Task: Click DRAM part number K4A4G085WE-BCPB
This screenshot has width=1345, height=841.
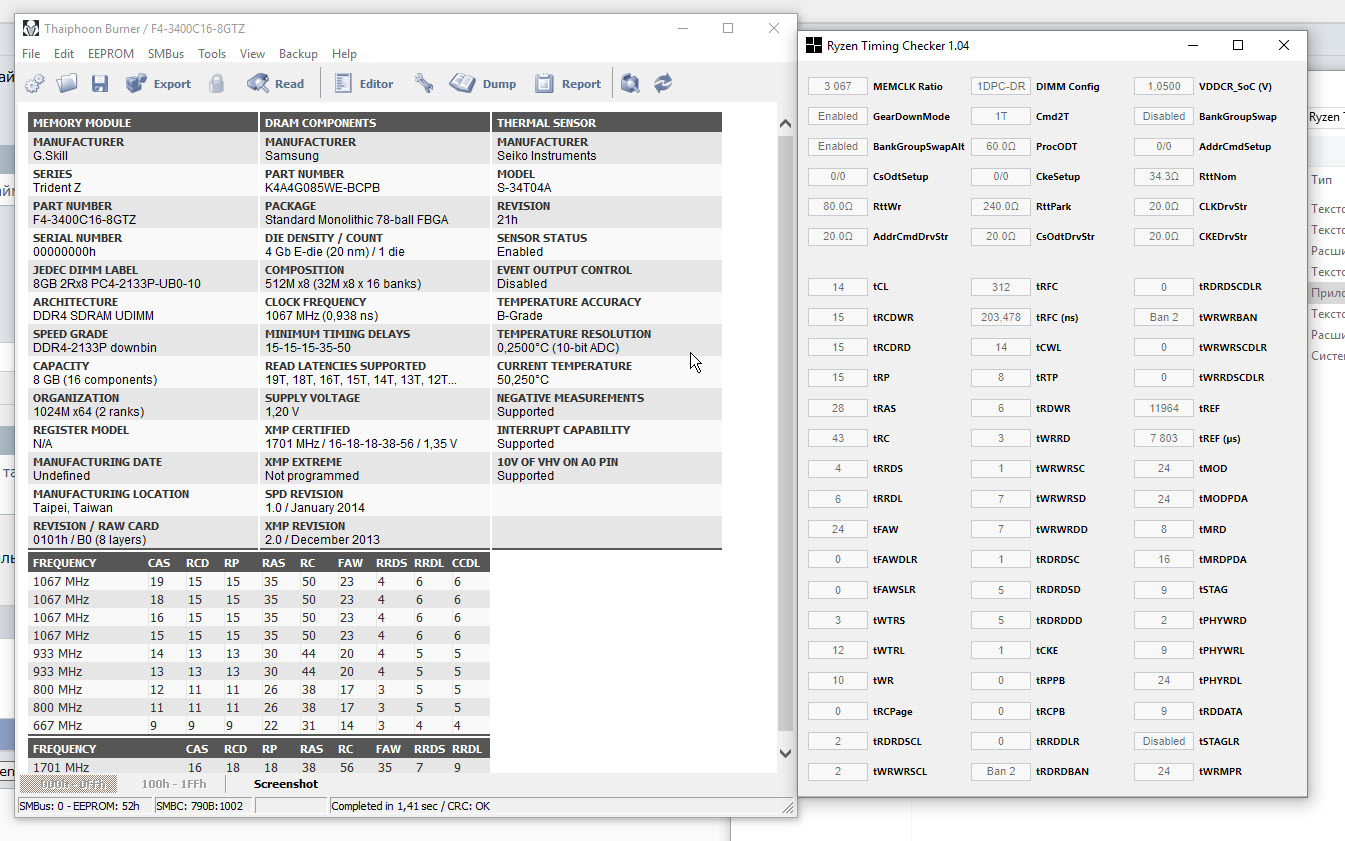Action: (x=322, y=188)
